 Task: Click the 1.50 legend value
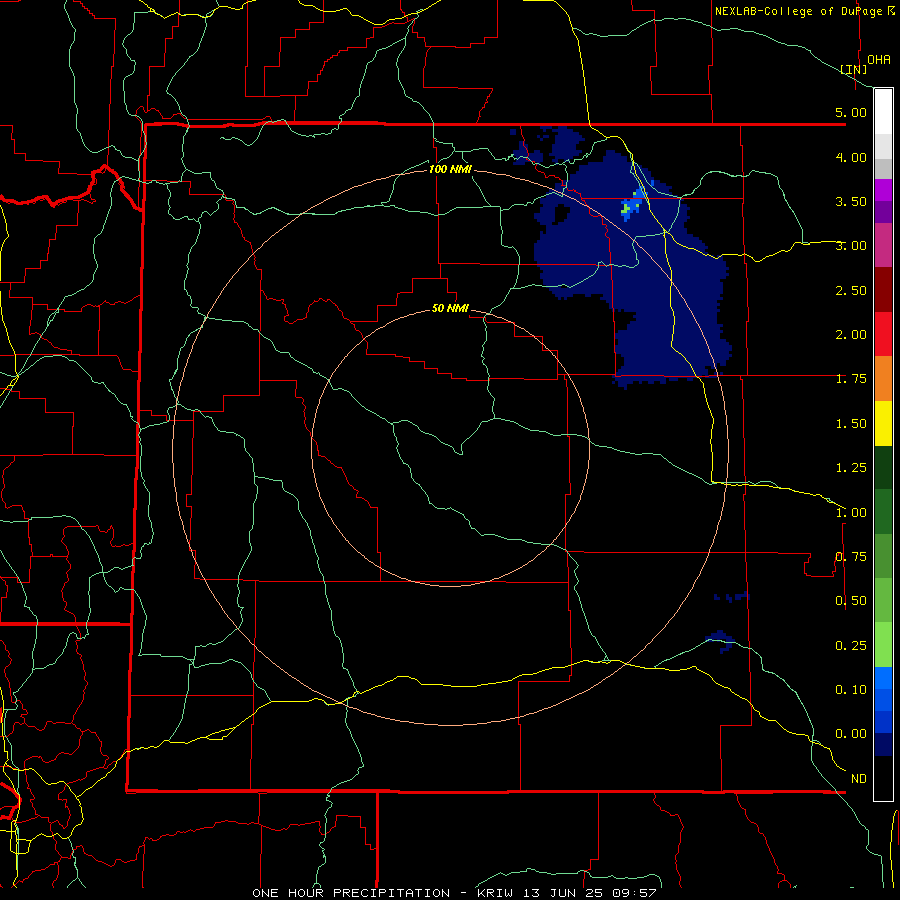coord(851,423)
